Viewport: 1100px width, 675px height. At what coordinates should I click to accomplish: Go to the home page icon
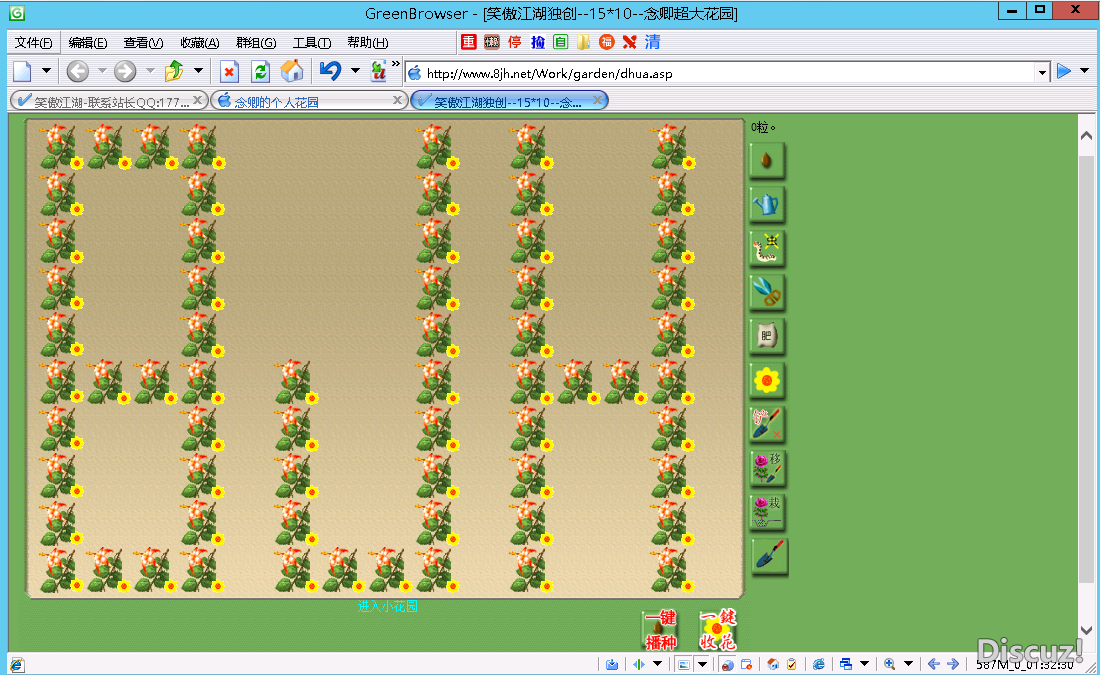pyautogui.click(x=292, y=71)
